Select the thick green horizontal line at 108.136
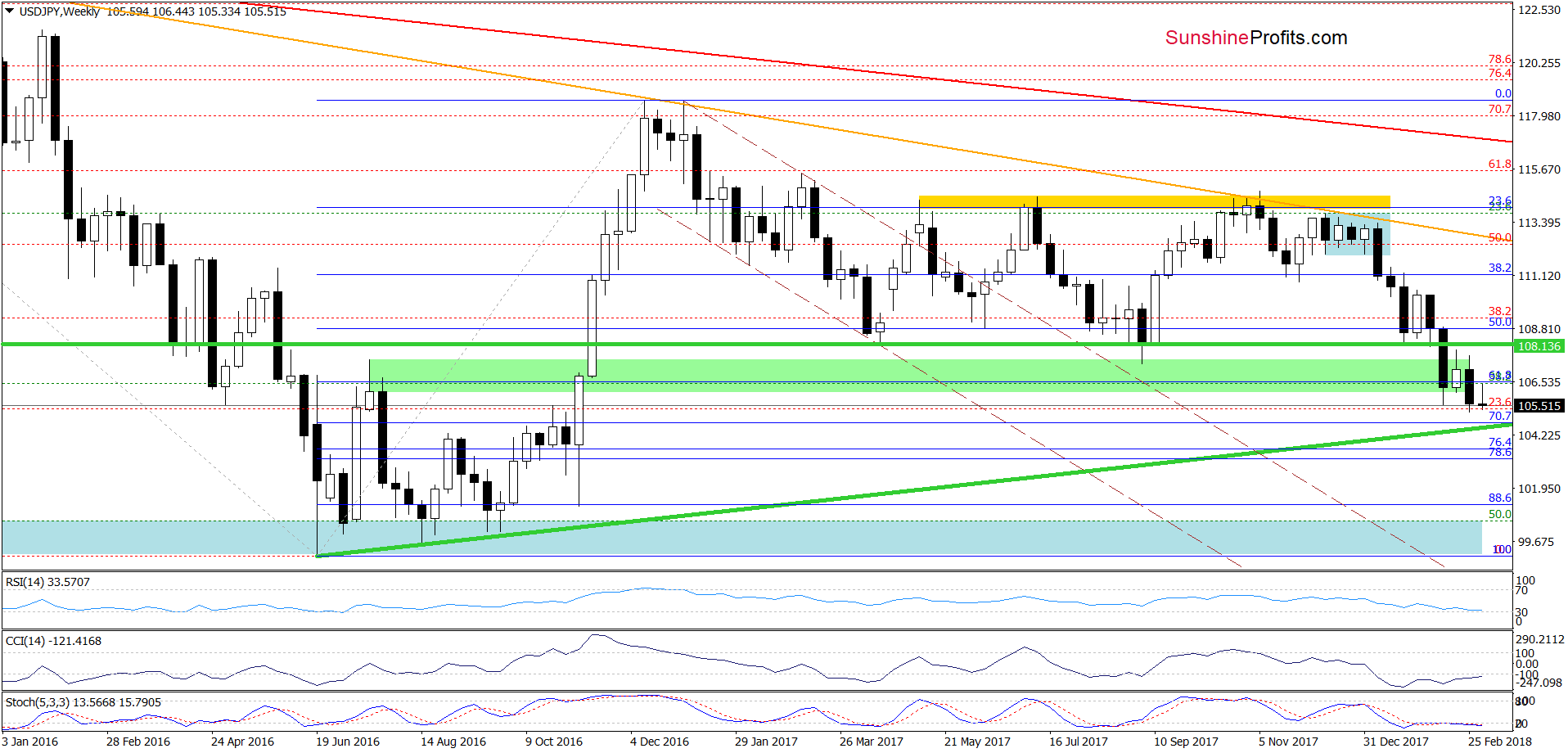 click(x=757, y=345)
